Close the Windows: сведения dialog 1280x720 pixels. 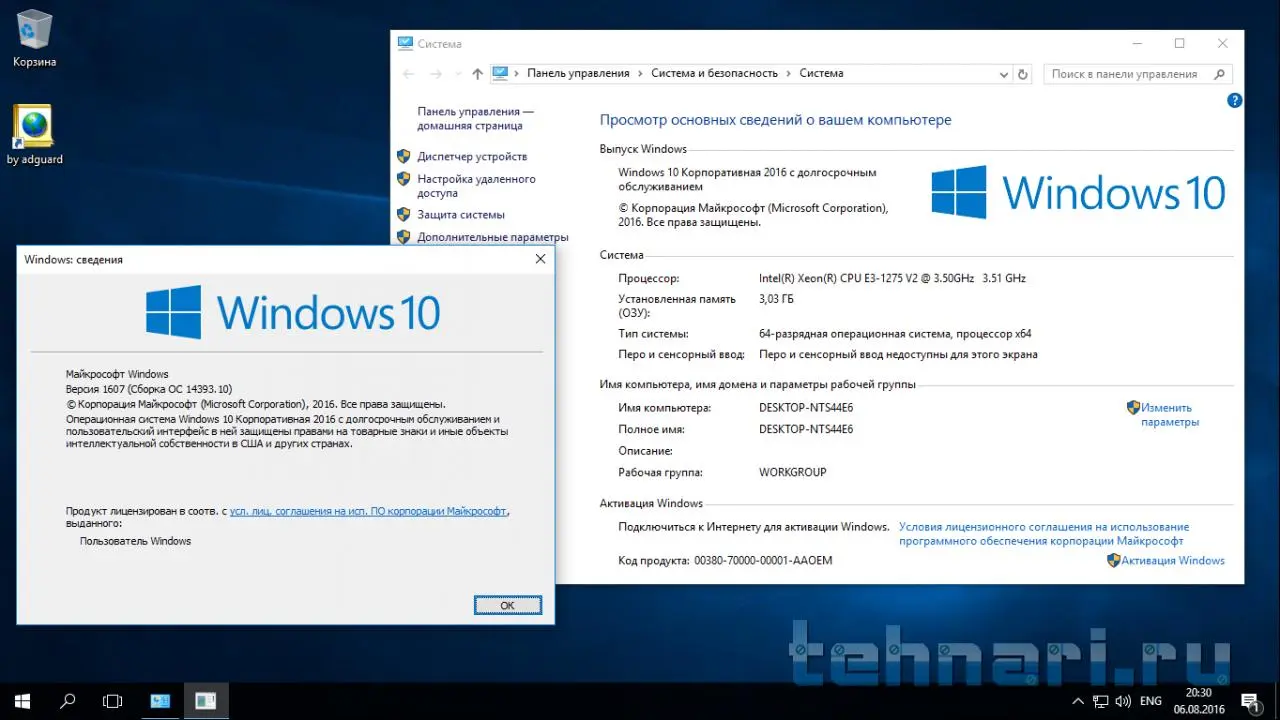(x=541, y=259)
